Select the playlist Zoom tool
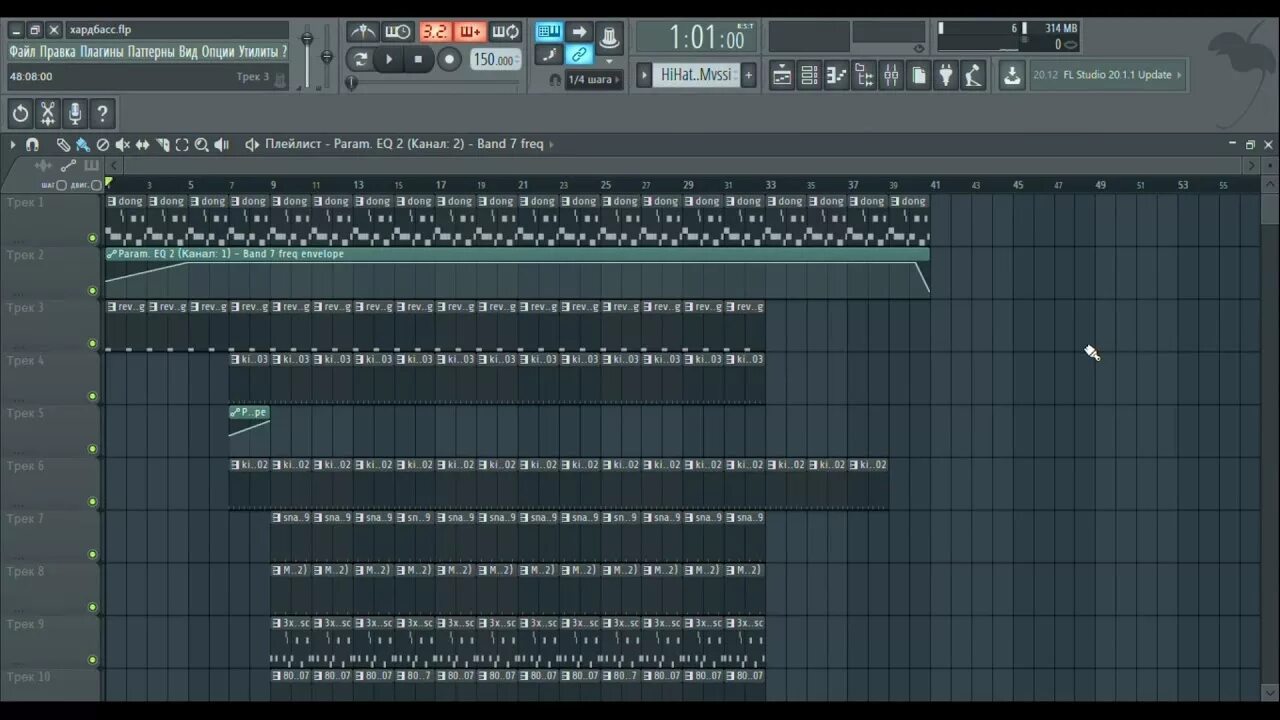The height and width of the screenshot is (720, 1280). pos(202,145)
